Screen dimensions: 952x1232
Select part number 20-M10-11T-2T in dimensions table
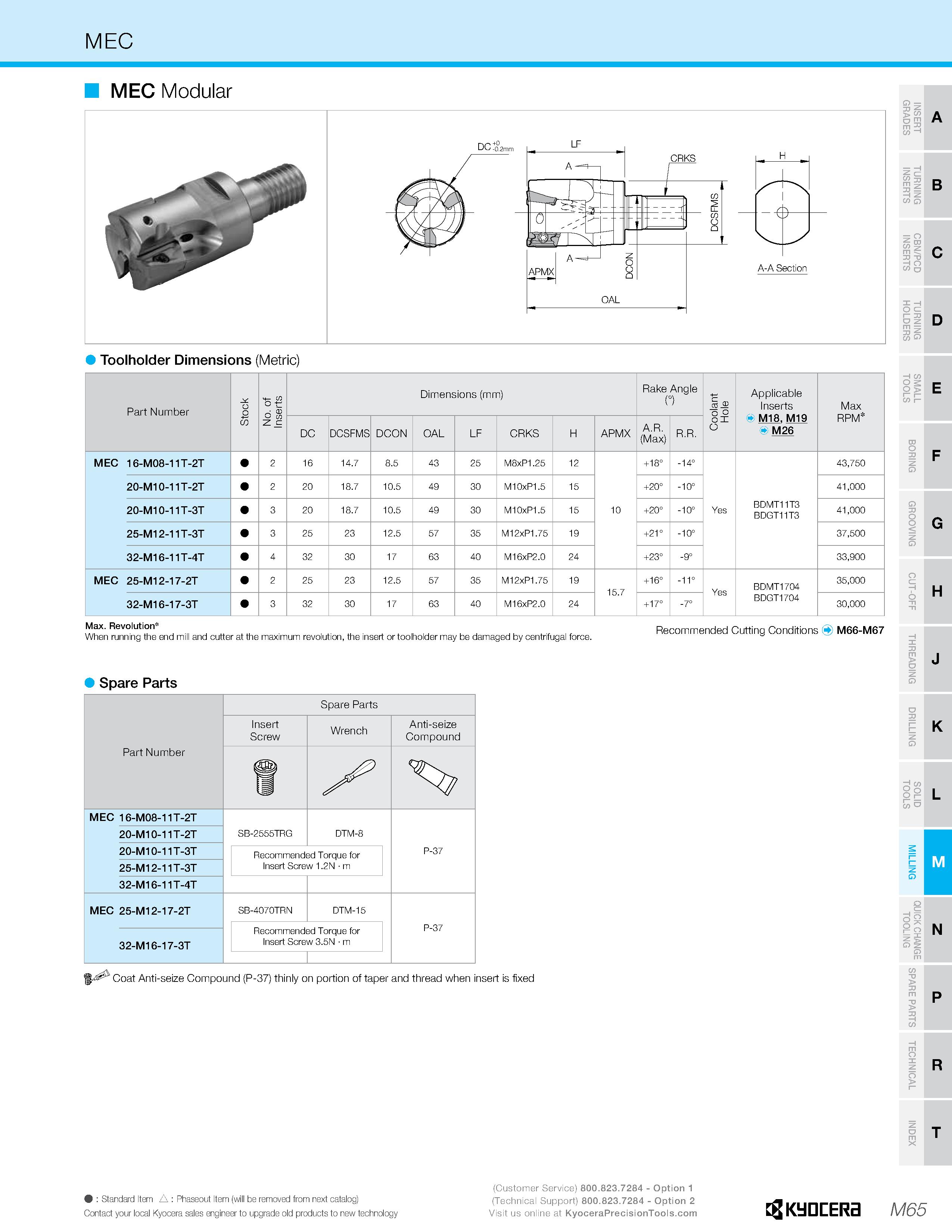(x=165, y=486)
